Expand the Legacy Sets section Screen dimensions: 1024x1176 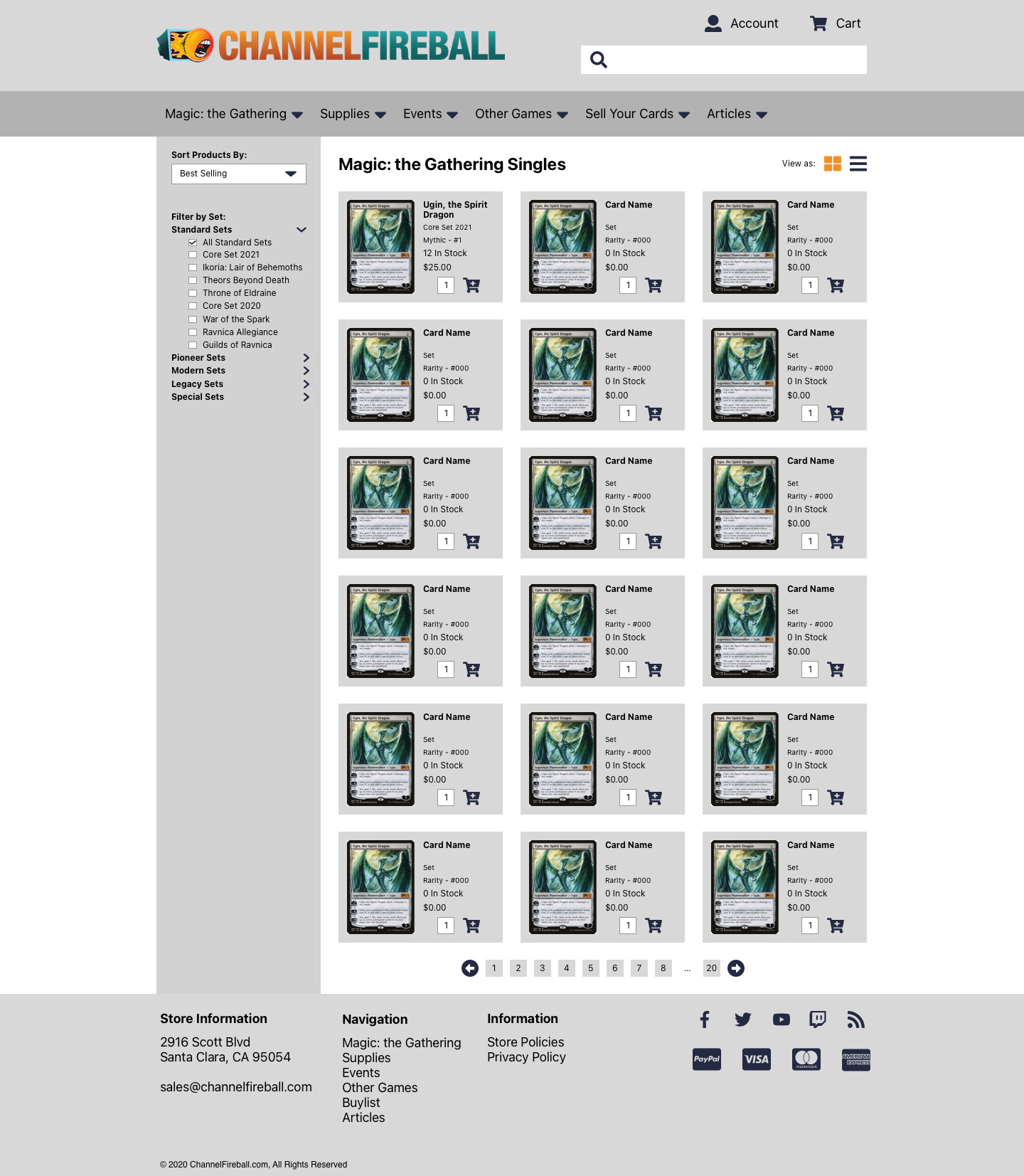coord(306,384)
